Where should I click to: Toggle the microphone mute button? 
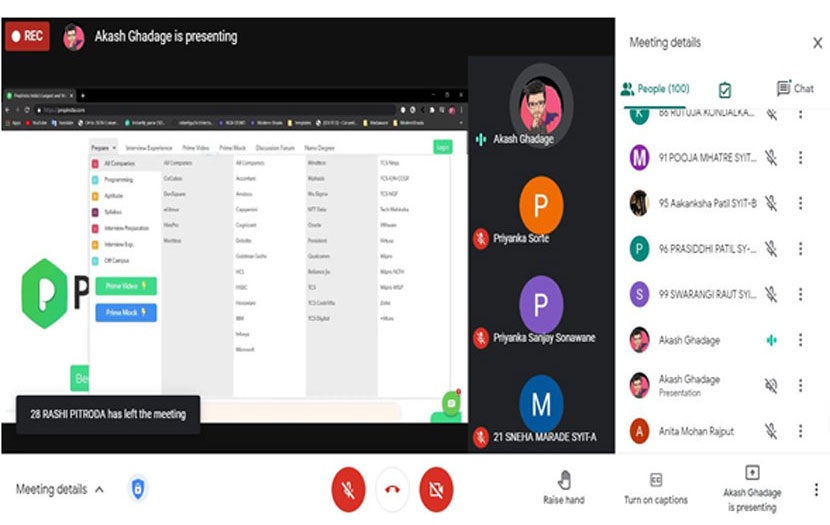[348, 489]
